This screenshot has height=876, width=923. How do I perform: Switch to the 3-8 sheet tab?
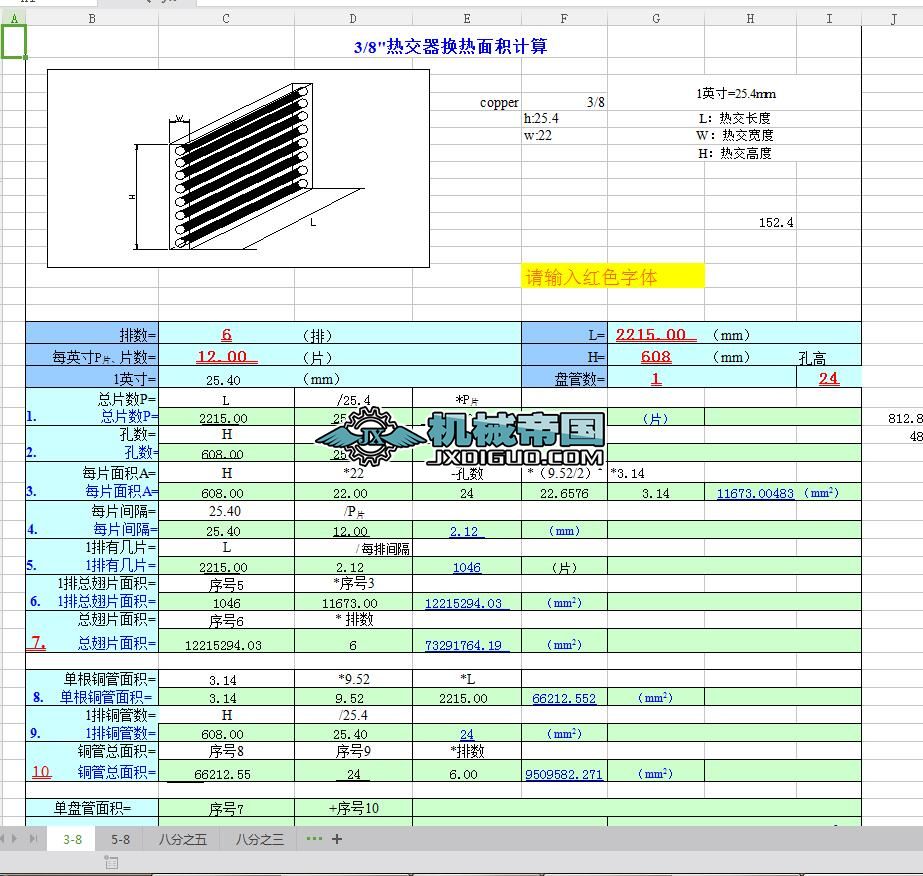pos(72,840)
